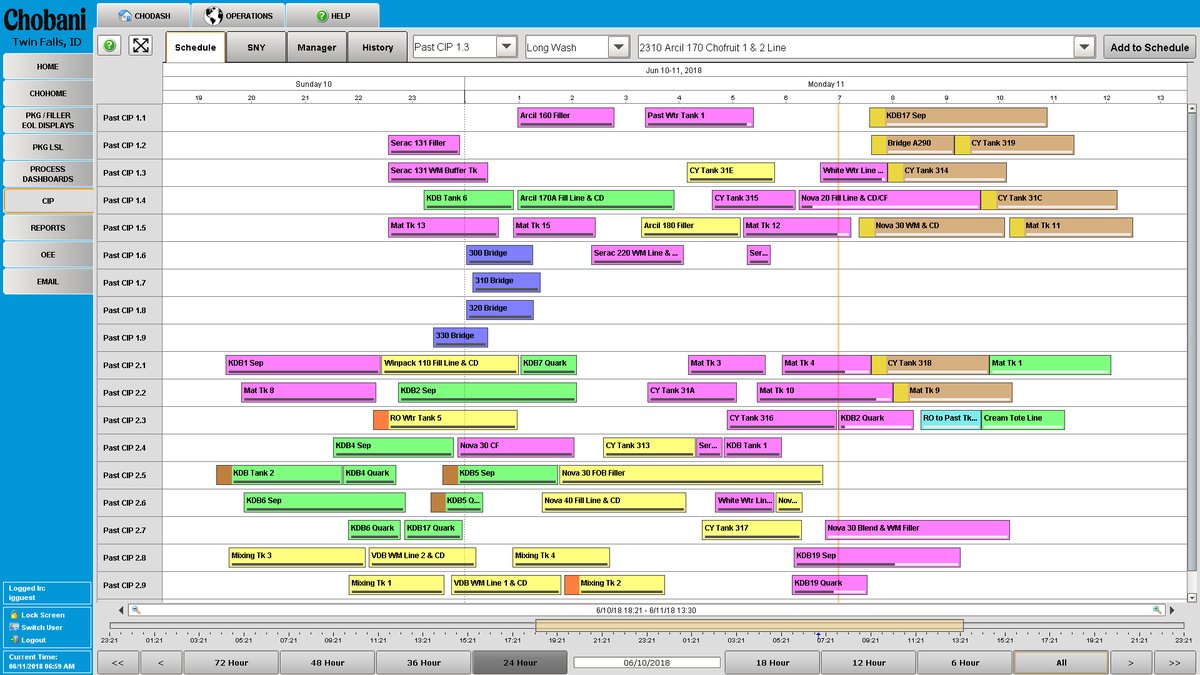Click the < step back button
Screen dimensions: 1200x675
161,662
